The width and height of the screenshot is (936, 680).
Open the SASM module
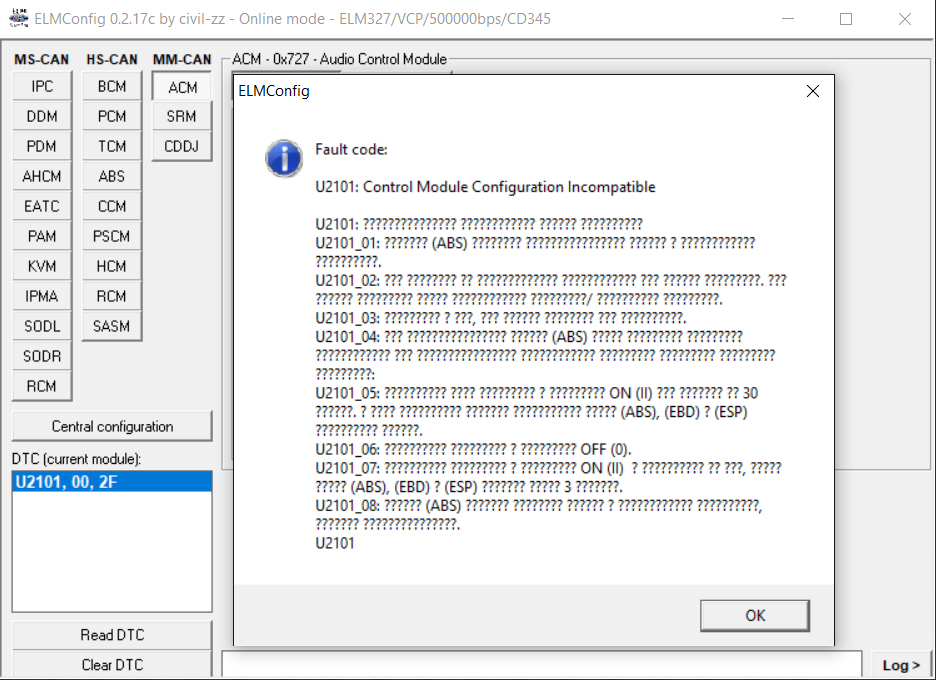tap(112, 326)
